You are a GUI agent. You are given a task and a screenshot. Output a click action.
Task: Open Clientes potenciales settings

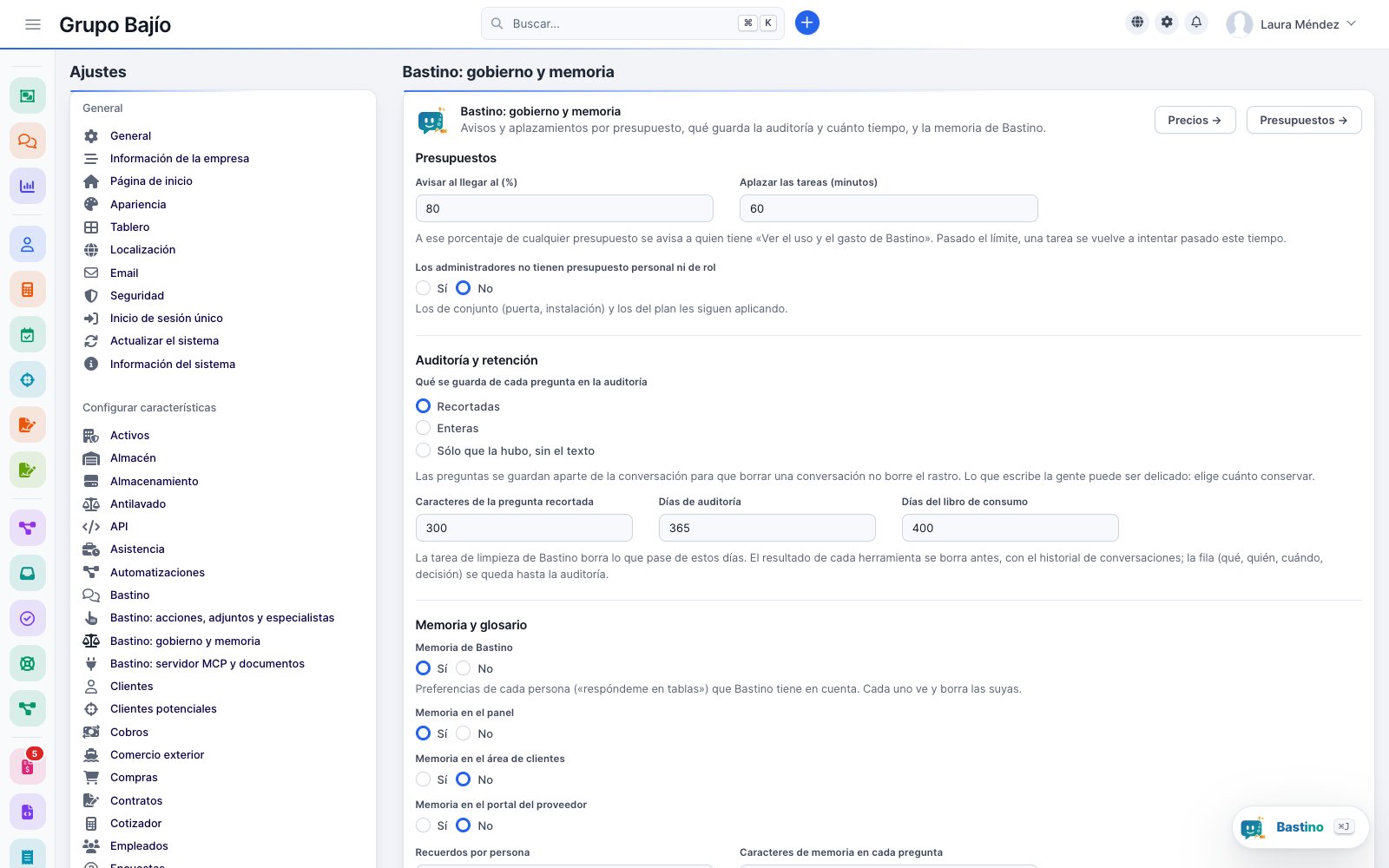pos(163,708)
